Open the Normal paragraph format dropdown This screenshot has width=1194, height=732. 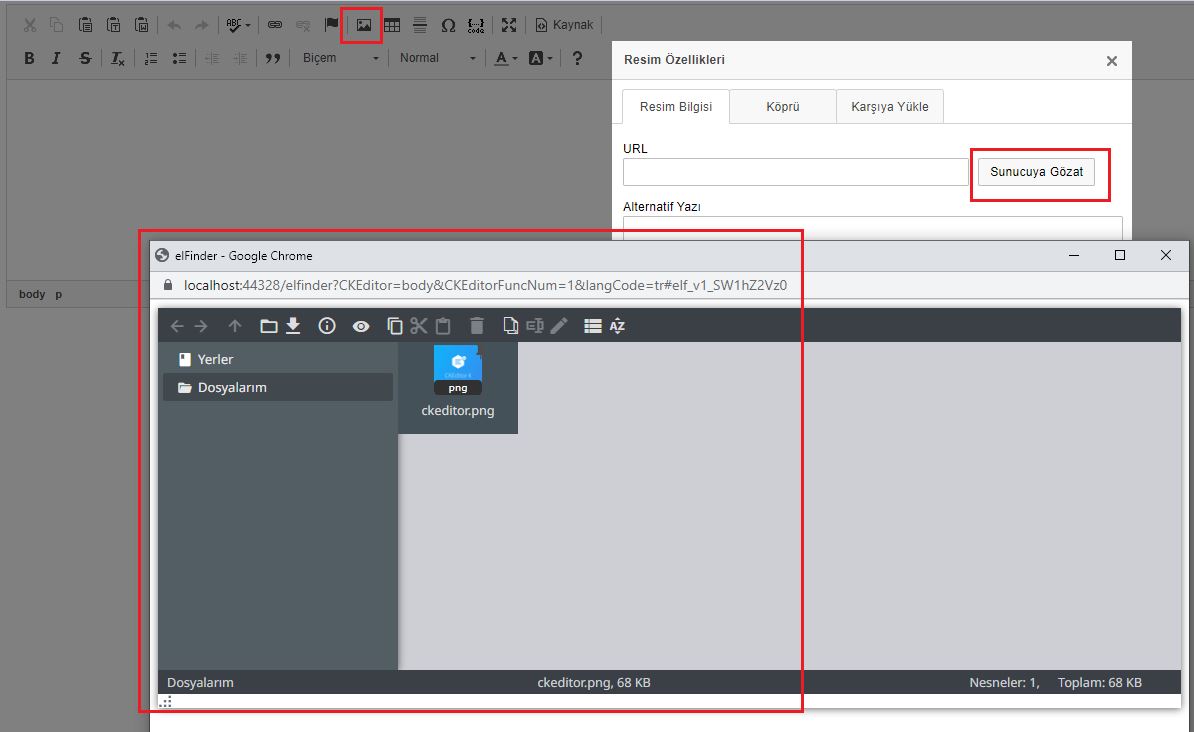pos(438,58)
